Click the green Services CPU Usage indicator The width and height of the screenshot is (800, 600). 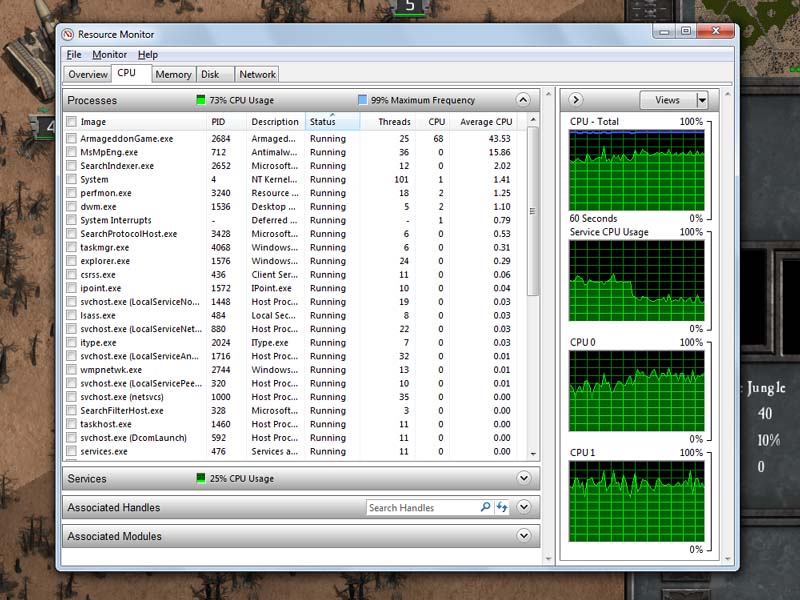(201, 479)
